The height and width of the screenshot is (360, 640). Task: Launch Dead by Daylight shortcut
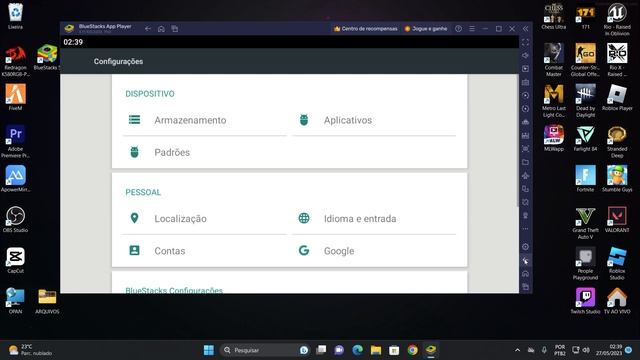[x=585, y=100]
